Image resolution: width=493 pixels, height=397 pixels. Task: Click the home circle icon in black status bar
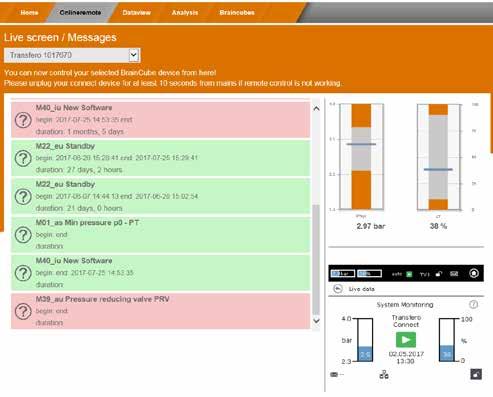(x=474, y=273)
